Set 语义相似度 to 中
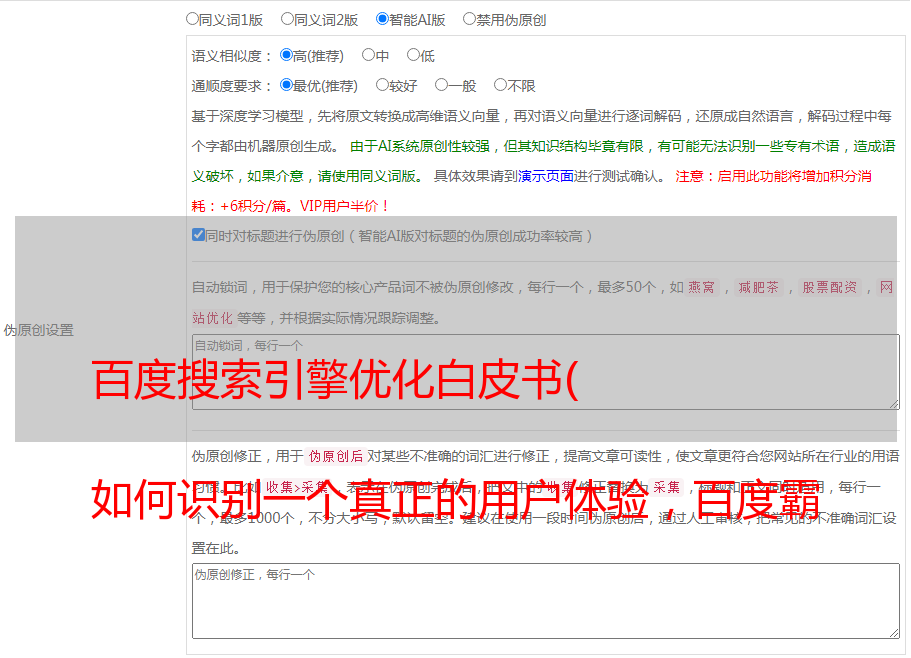The width and height of the screenshot is (911, 658). [x=368, y=55]
